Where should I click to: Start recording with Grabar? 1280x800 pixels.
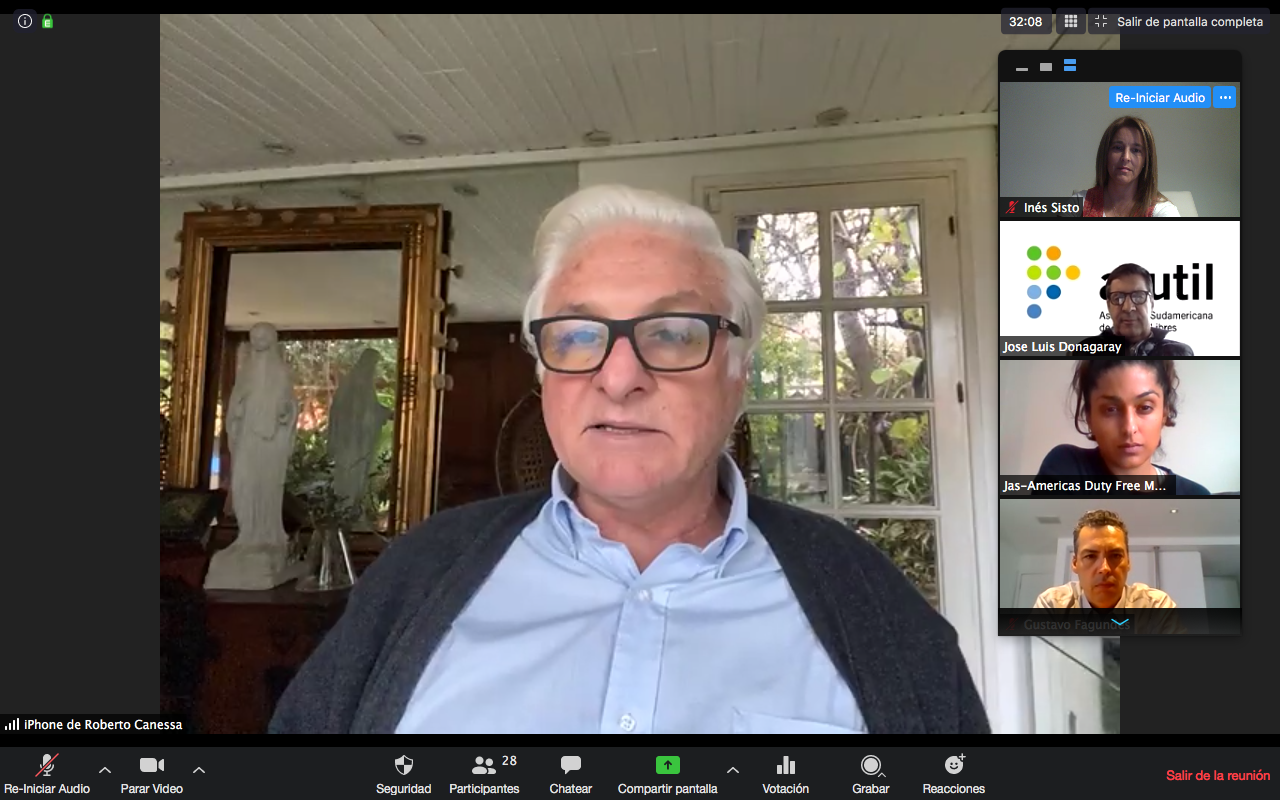coord(870,766)
